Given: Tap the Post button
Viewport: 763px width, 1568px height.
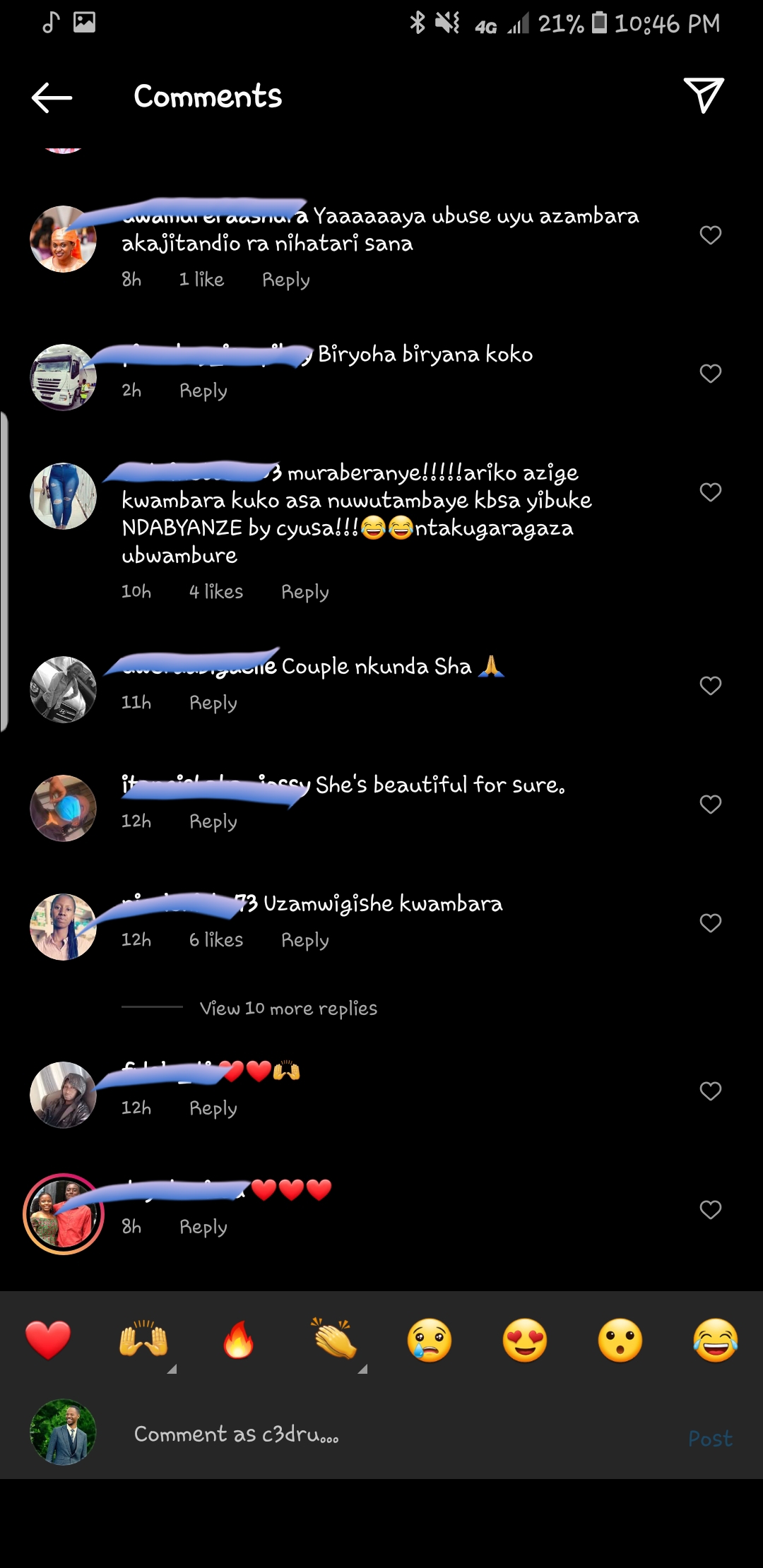Looking at the screenshot, I should (710, 1439).
